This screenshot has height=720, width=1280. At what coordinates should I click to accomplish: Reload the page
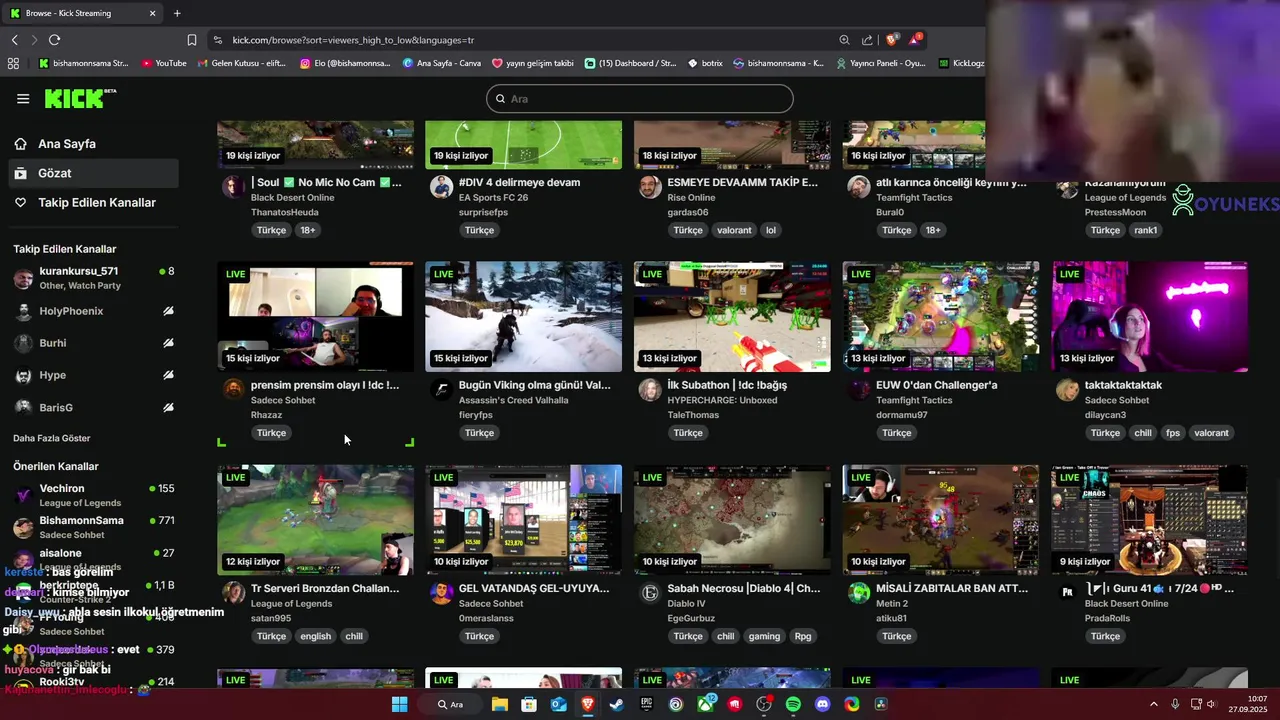[54, 40]
